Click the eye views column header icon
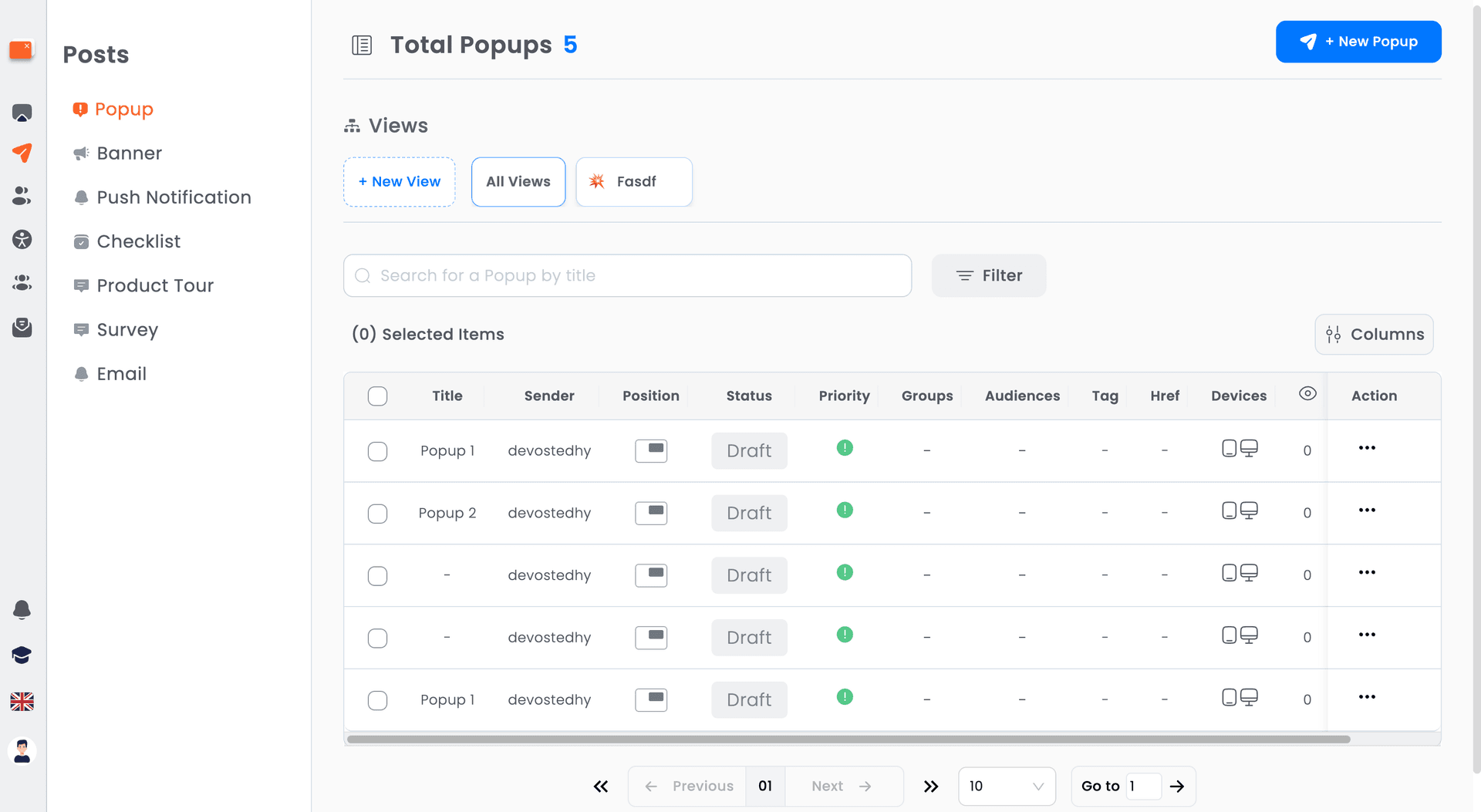Viewport: 1481px width, 812px height. pyautogui.click(x=1307, y=394)
